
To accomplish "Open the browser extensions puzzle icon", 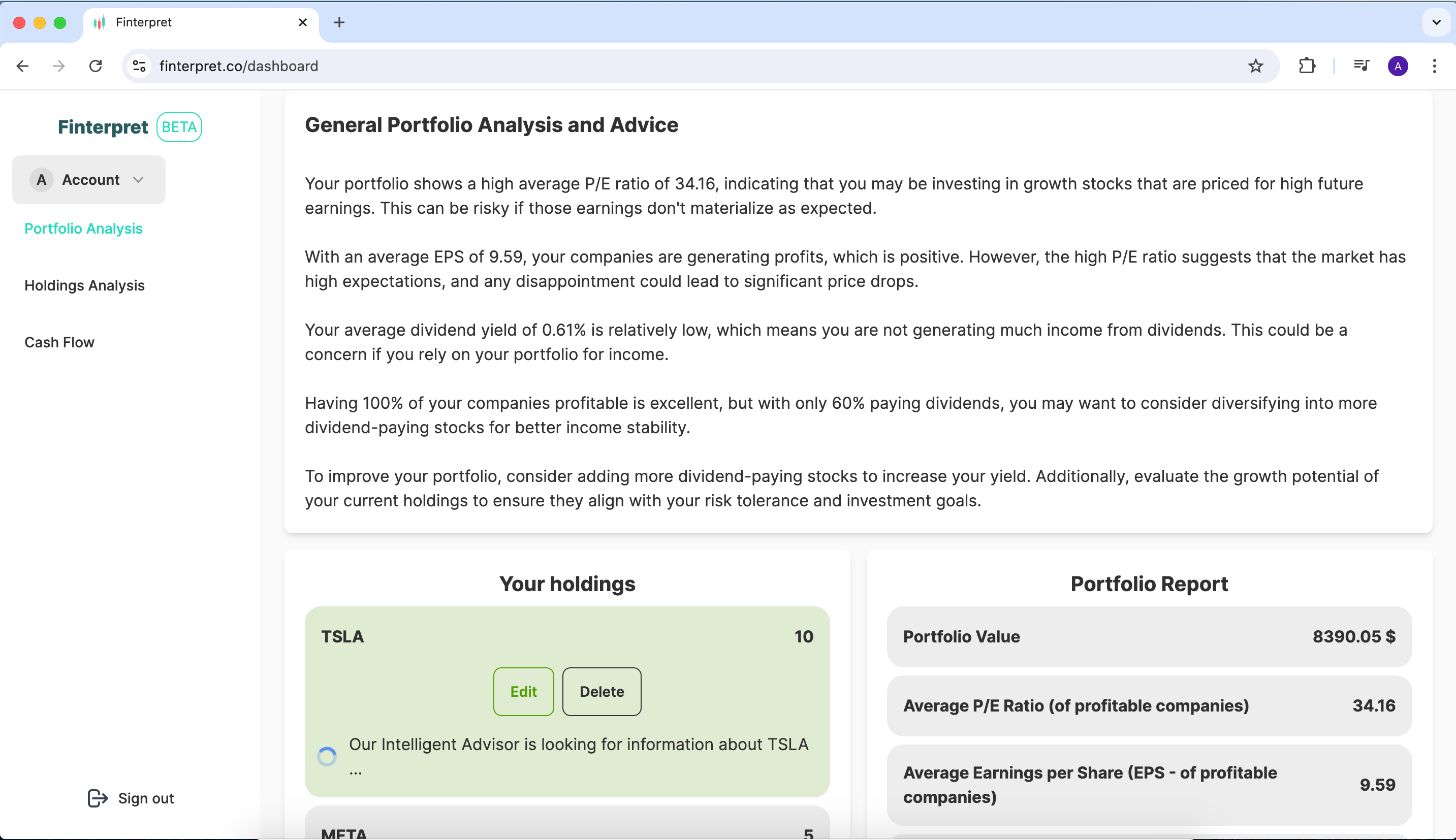I will (1307, 66).
